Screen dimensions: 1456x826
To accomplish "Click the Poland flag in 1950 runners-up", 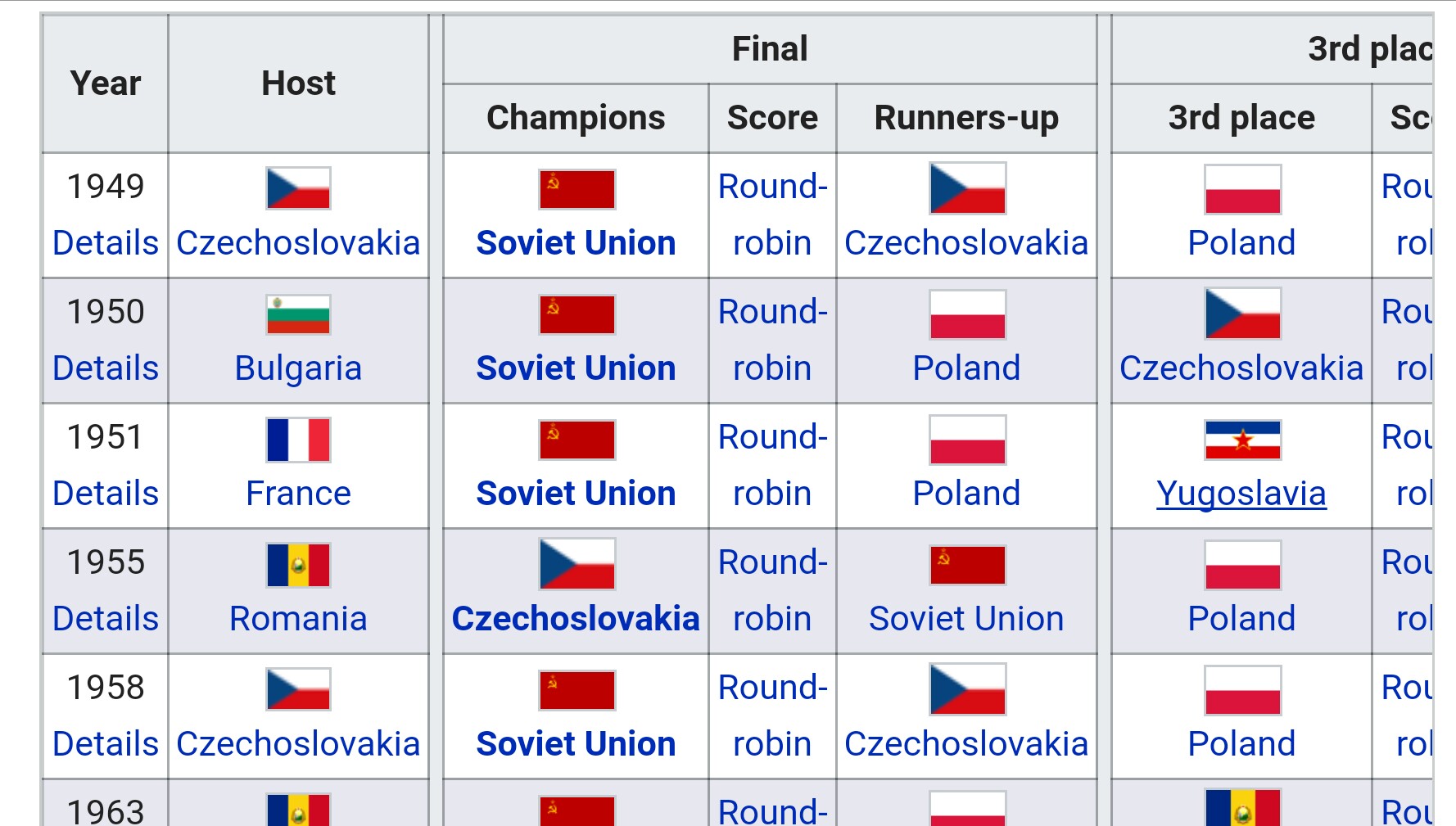I will (x=967, y=314).
